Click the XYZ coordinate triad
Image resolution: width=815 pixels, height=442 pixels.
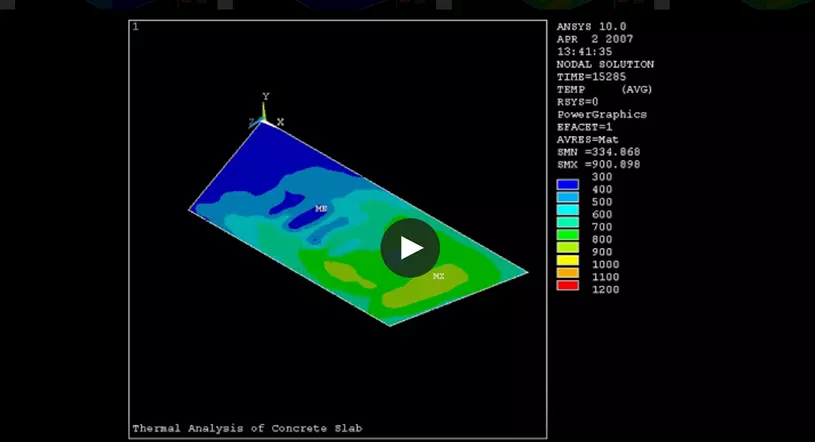click(x=266, y=111)
